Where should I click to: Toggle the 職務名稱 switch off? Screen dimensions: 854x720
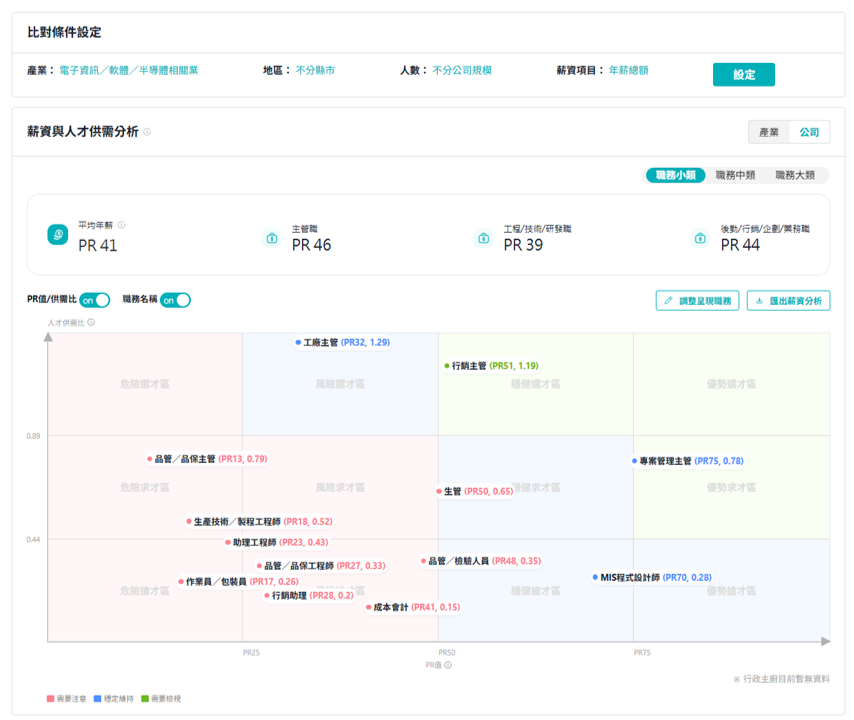coord(175,300)
